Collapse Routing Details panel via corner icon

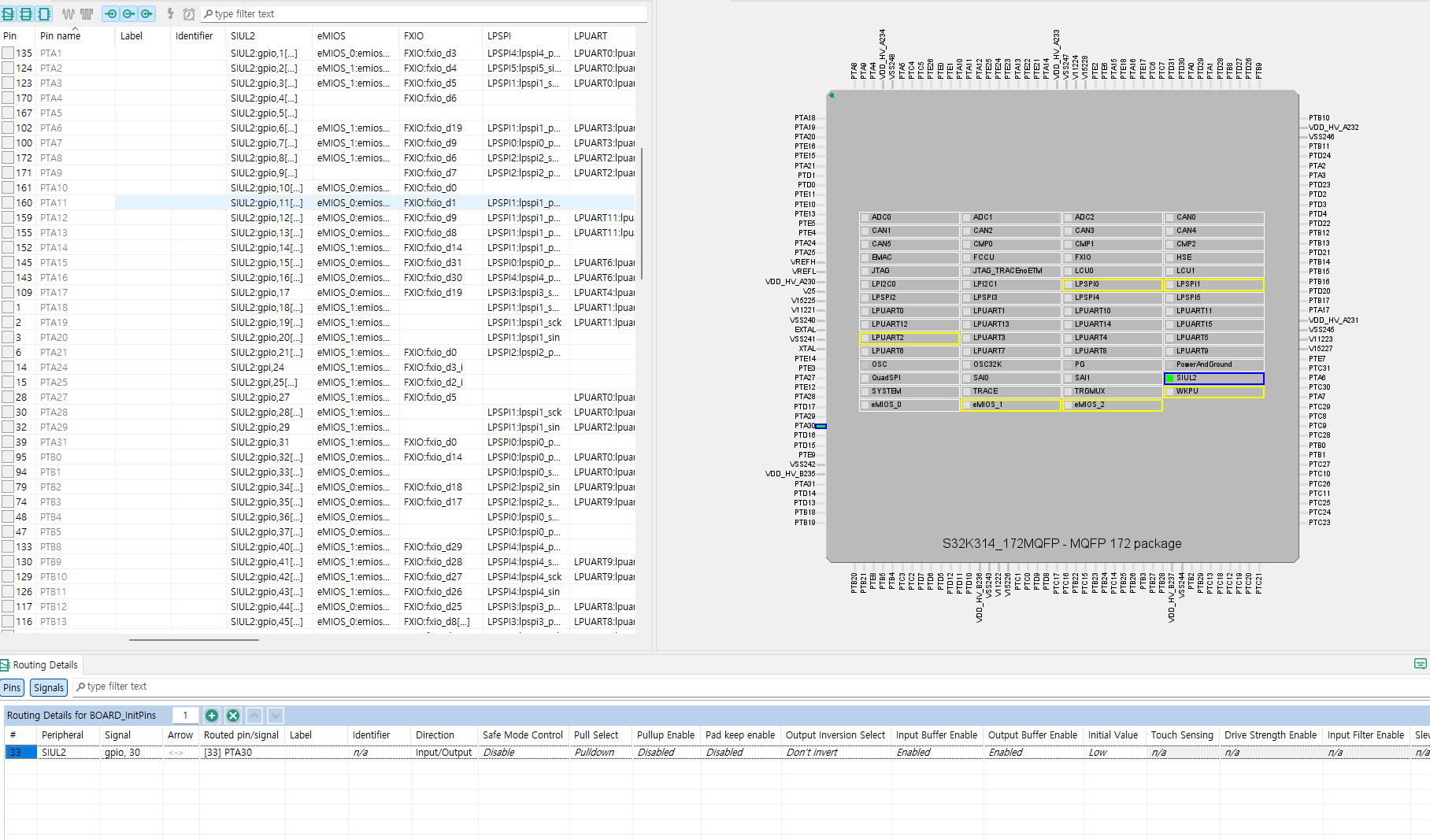point(1421,664)
